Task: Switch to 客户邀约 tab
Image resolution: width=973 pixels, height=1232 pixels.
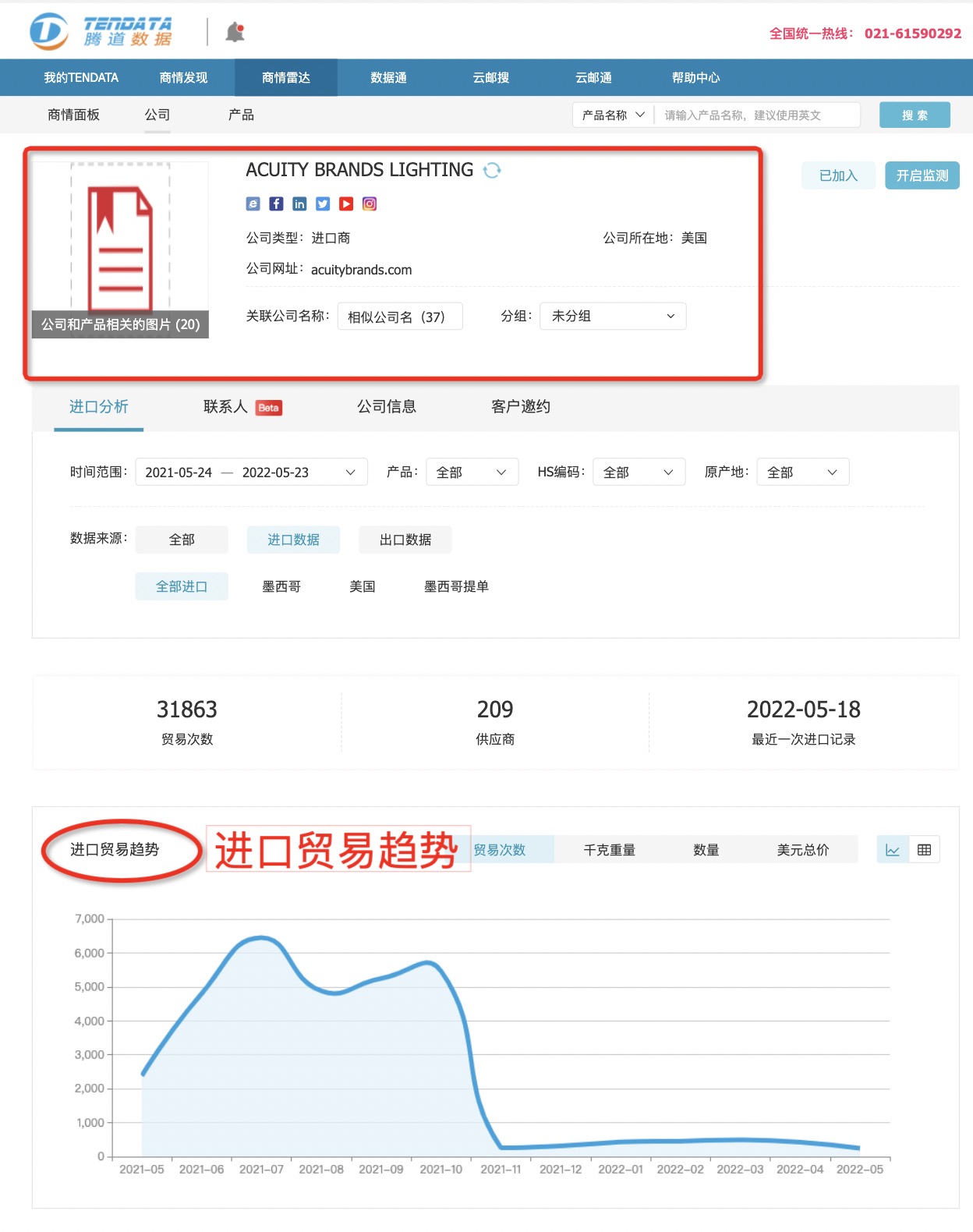Action: point(521,406)
